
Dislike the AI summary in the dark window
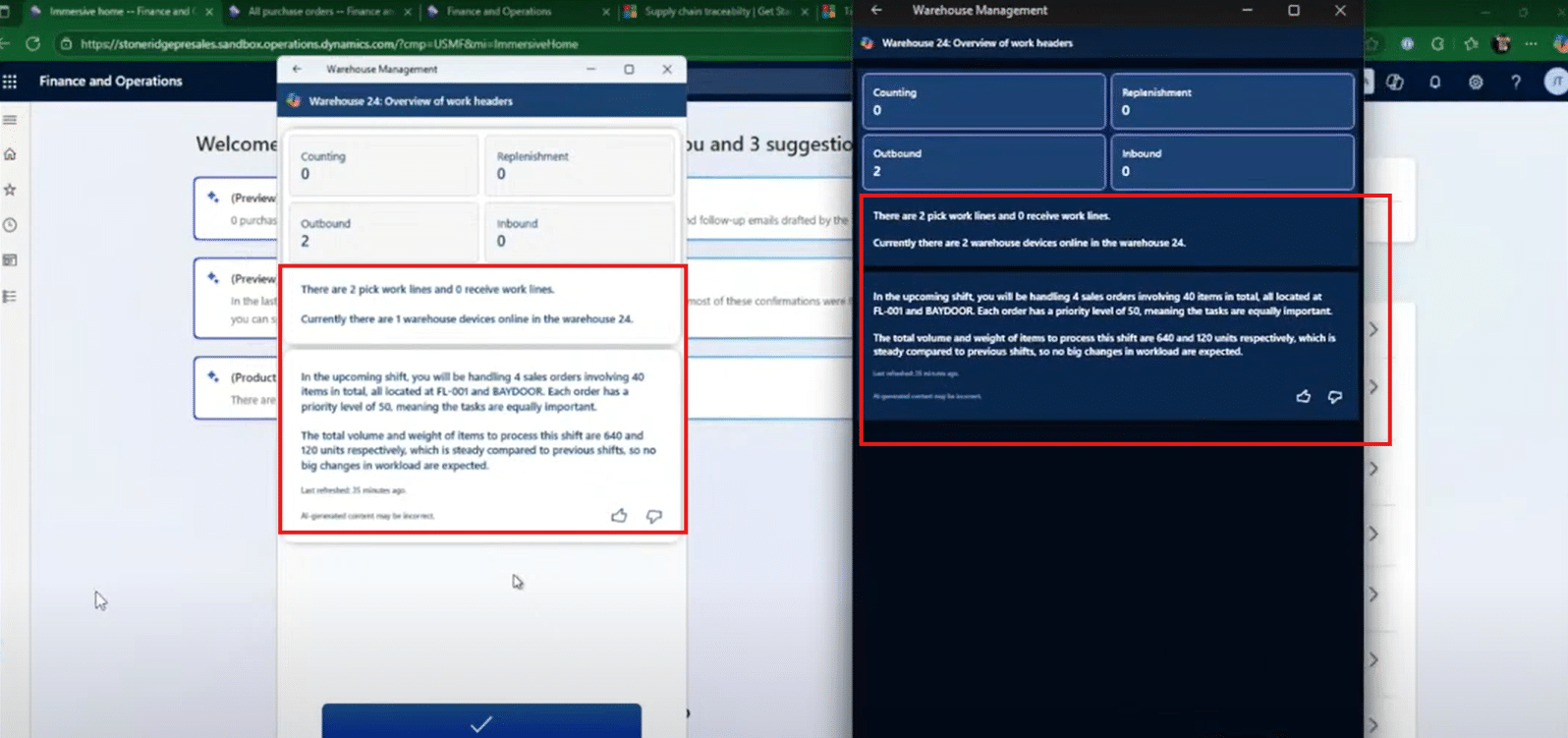[x=1335, y=397]
